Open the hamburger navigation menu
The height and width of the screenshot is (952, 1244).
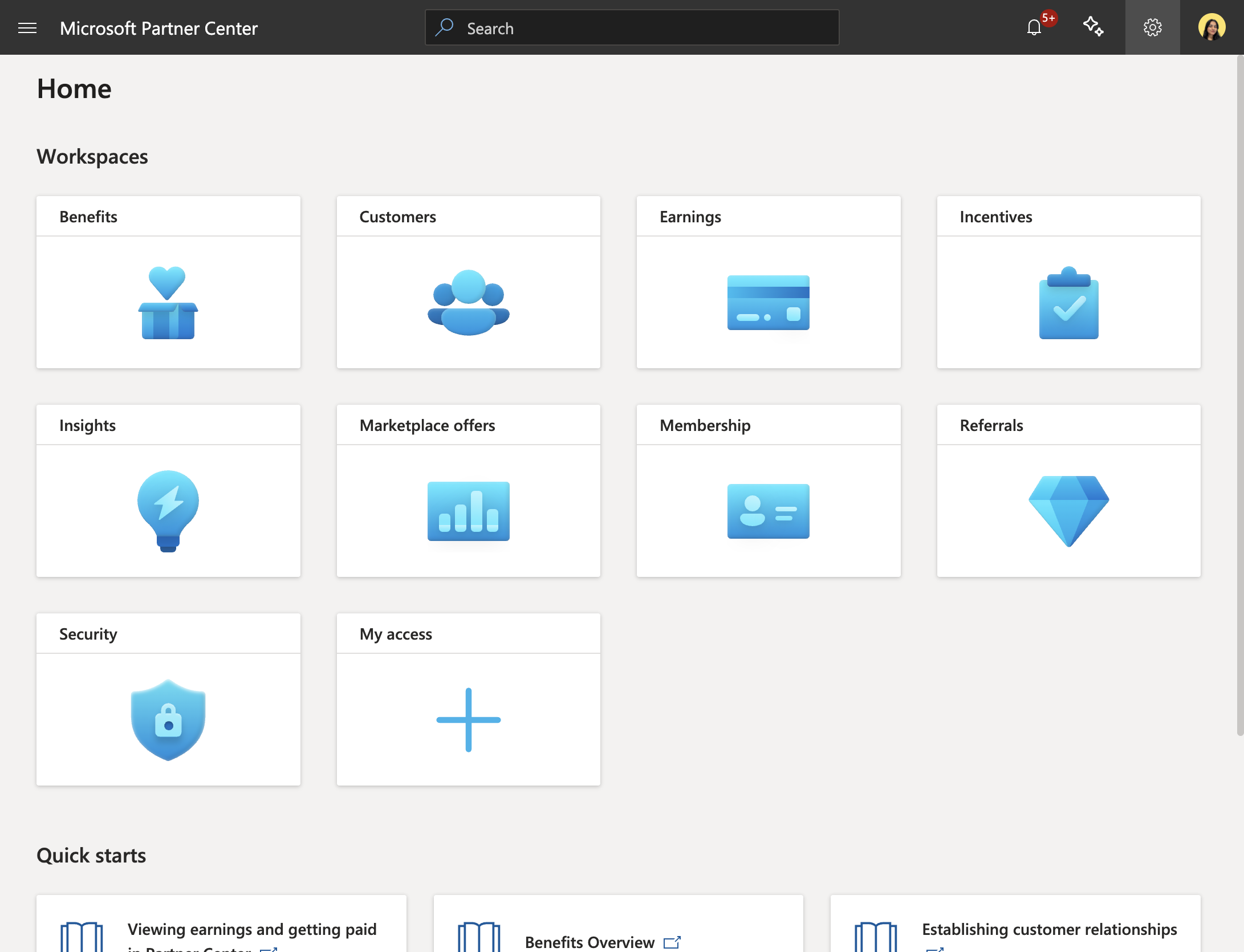click(x=27, y=27)
